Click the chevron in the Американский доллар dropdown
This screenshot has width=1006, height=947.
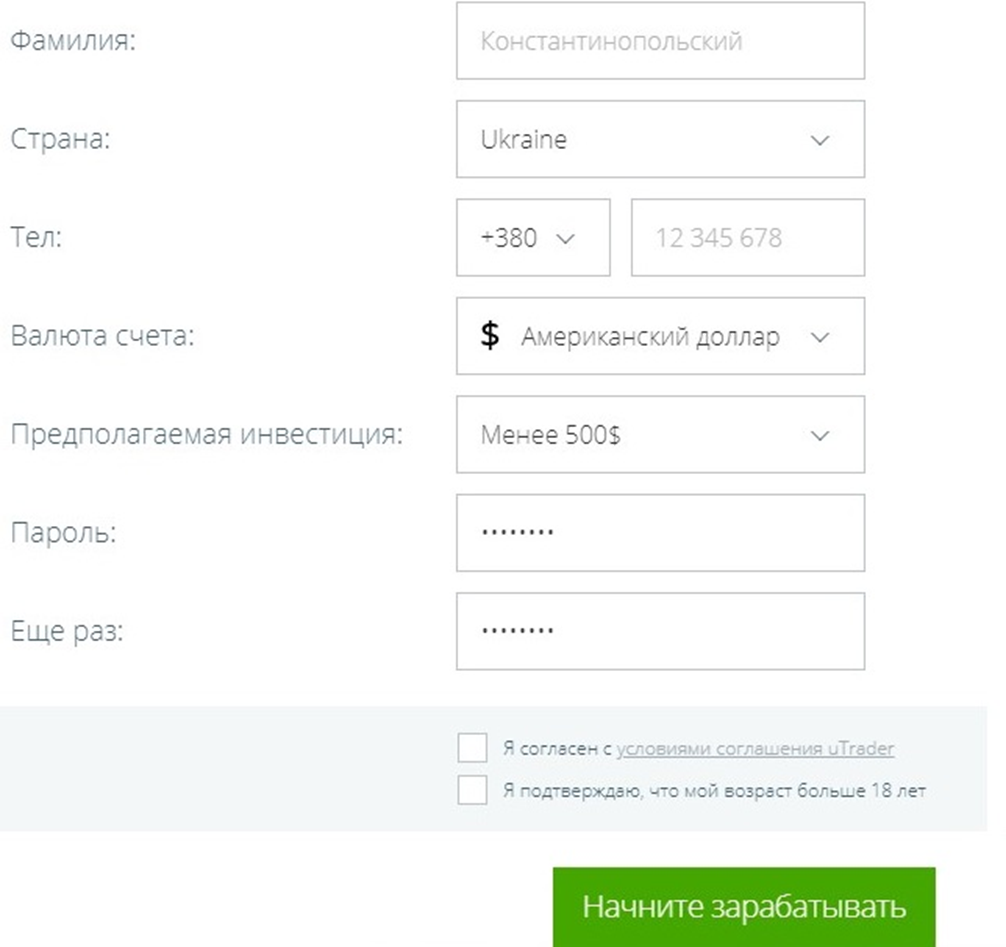click(x=820, y=337)
